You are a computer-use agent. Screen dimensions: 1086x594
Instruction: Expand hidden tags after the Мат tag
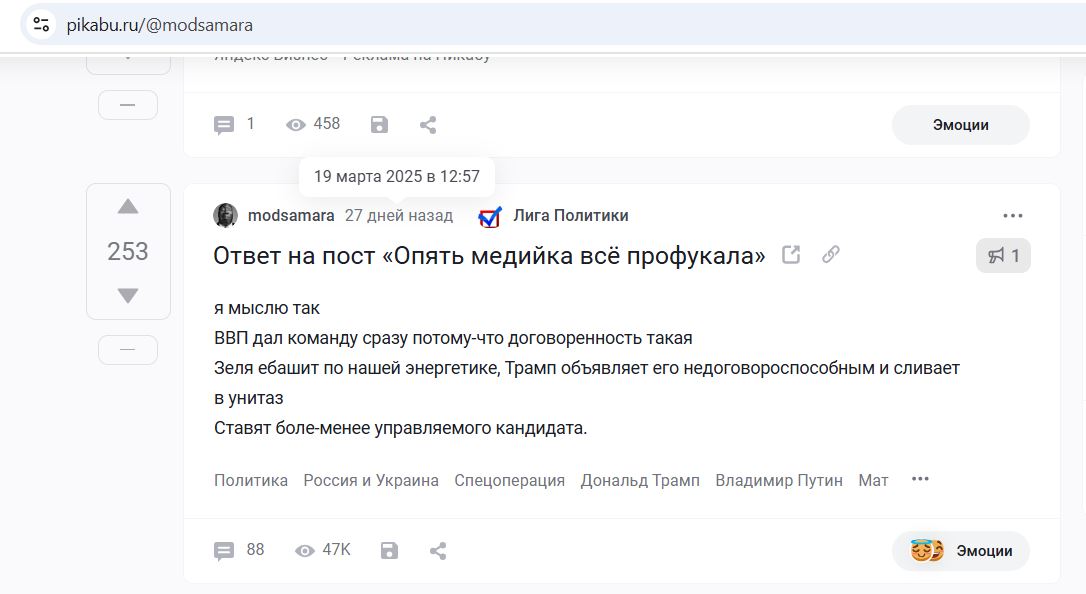pyautogui.click(x=920, y=479)
